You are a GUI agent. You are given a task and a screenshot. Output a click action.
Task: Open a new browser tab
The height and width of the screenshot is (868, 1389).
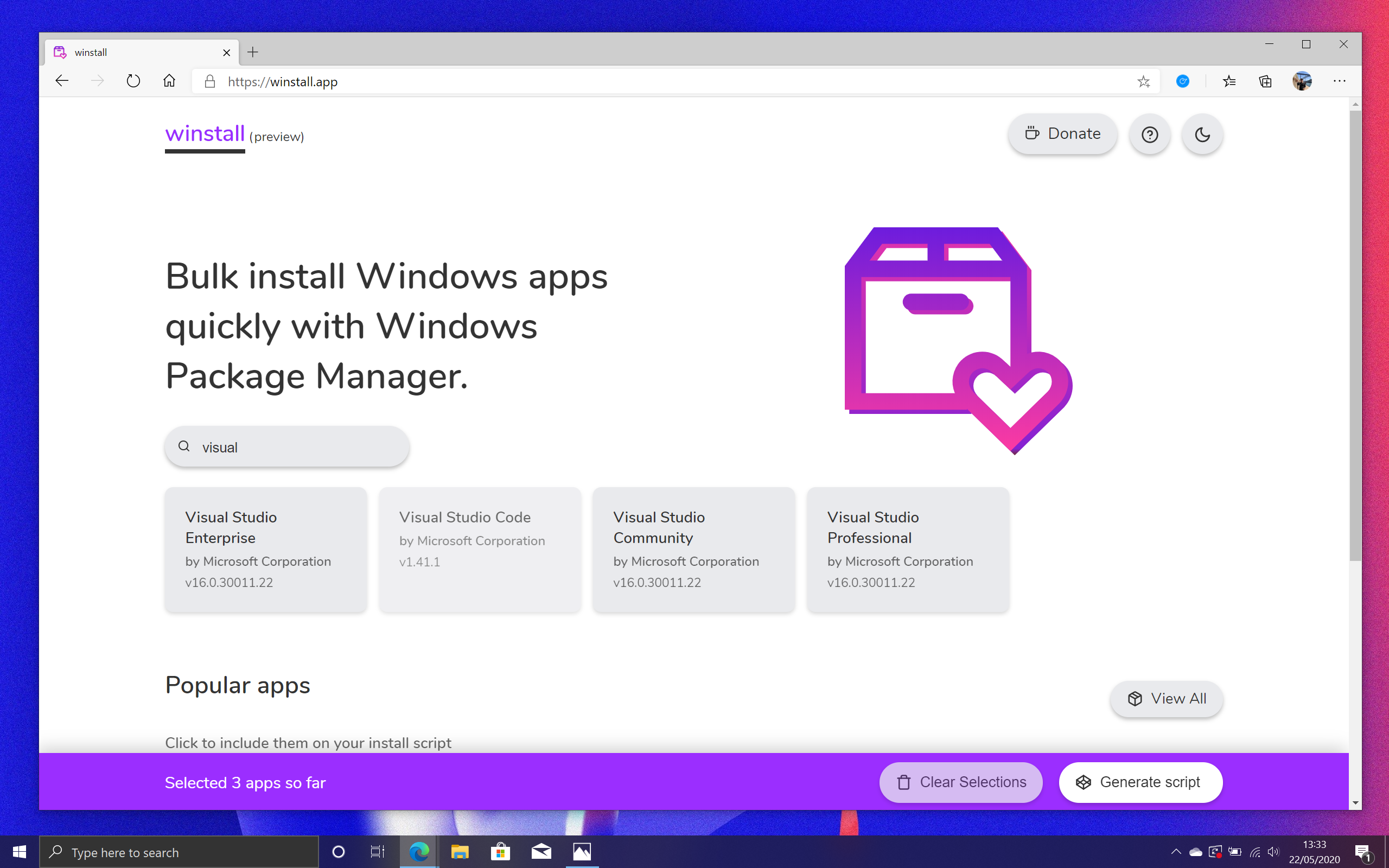[252, 52]
